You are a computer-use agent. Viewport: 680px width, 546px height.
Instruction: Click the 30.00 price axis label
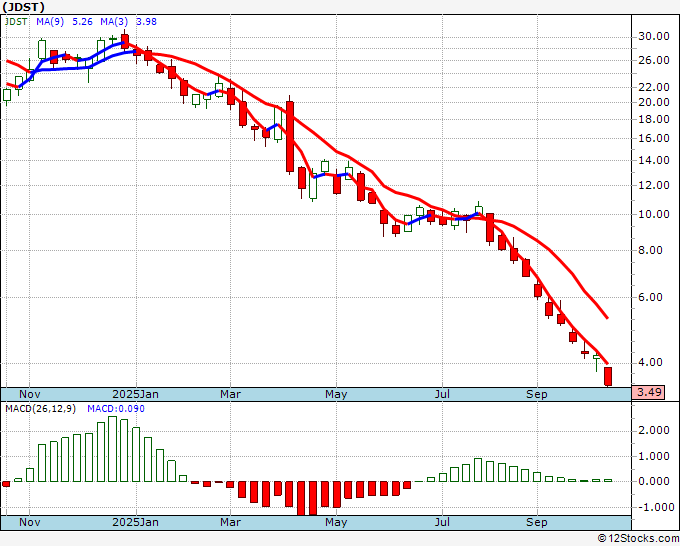654,36
